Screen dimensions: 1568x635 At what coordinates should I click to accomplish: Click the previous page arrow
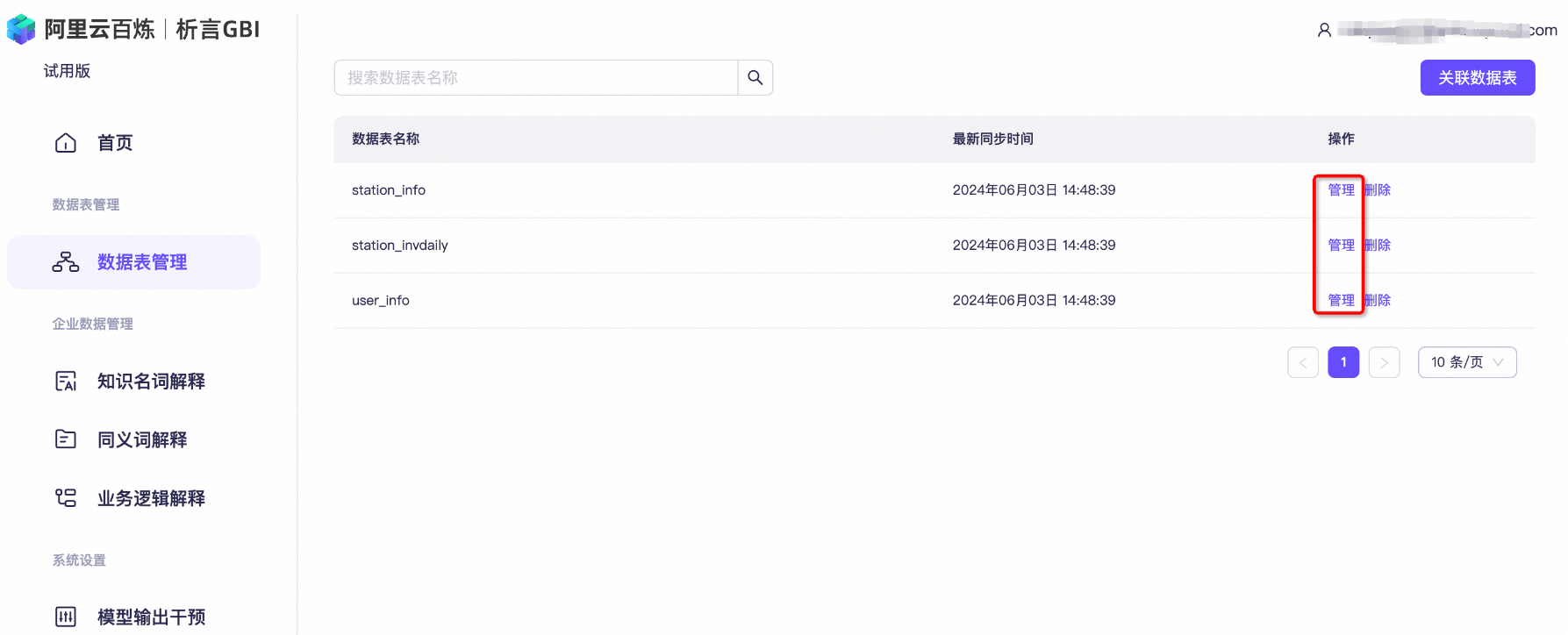(1303, 362)
